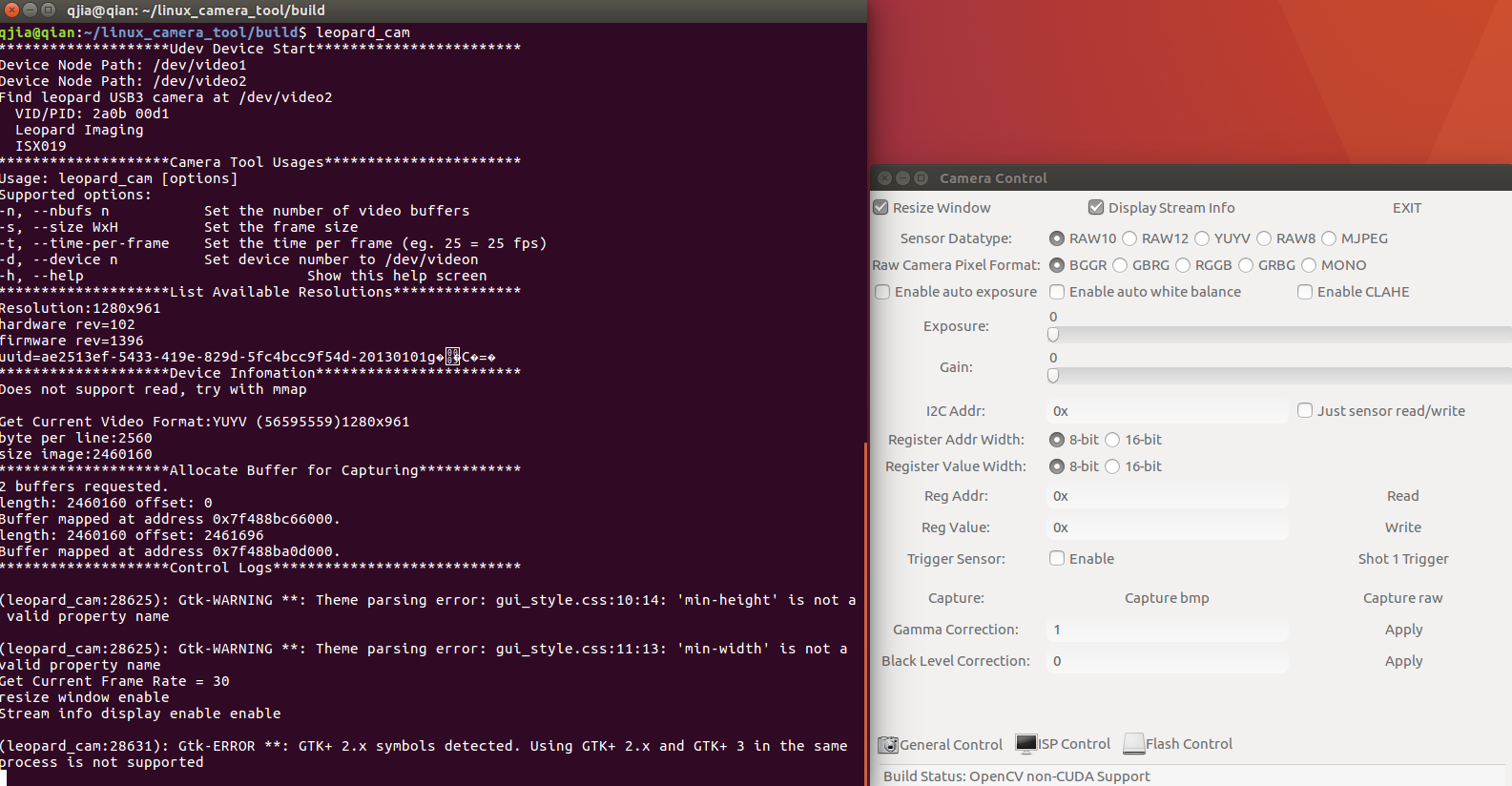This screenshot has width=1512, height=786.
Task: Apply the Gamma Correction value
Action: coord(1403,630)
